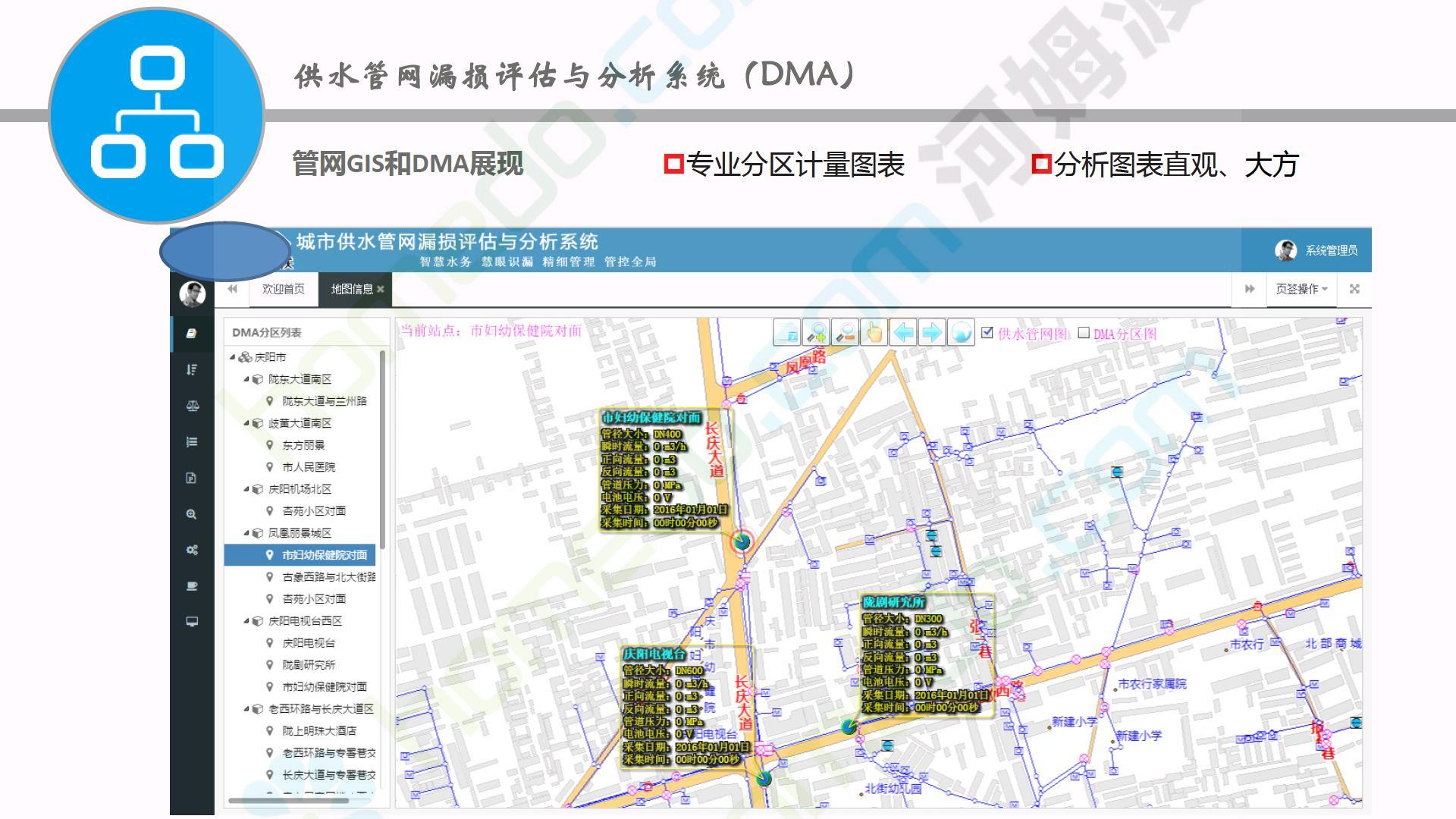Collapse the 老西环路与长庆大道区 tree node
This screenshot has width=1456, height=819.
click(x=246, y=709)
